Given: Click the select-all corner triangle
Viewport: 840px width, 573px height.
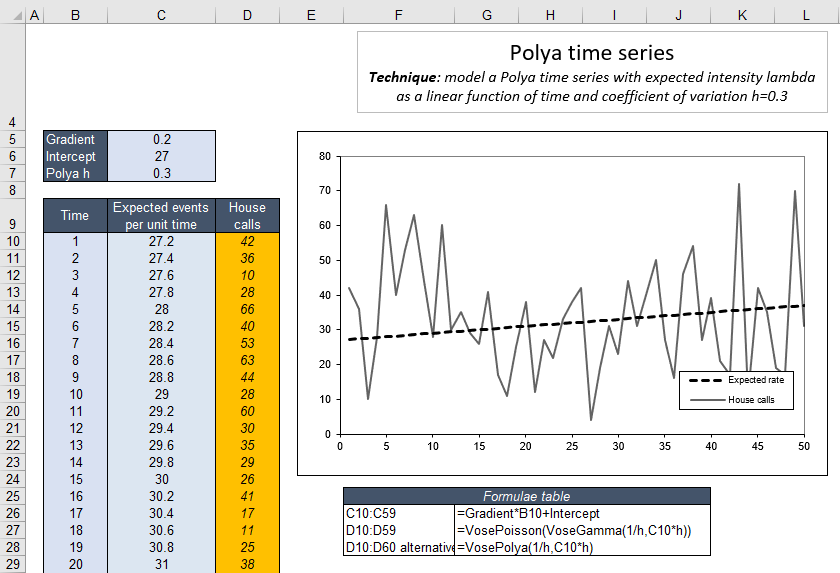Looking at the screenshot, I should pyautogui.click(x=17, y=16).
